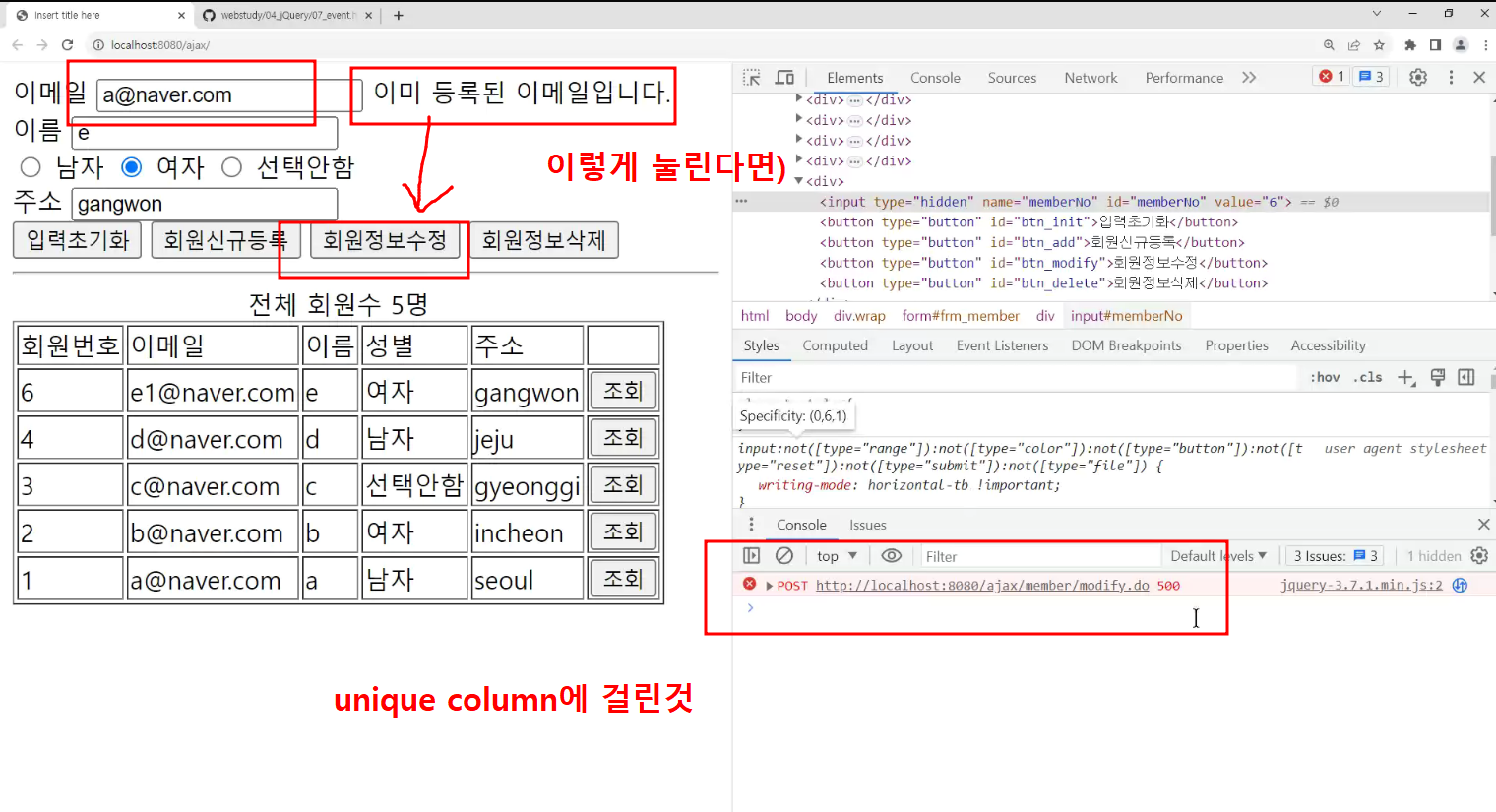1496x812 pixels.
Task: Open console settings gear
Action: pyautogui.click(x=1479, y=556)
